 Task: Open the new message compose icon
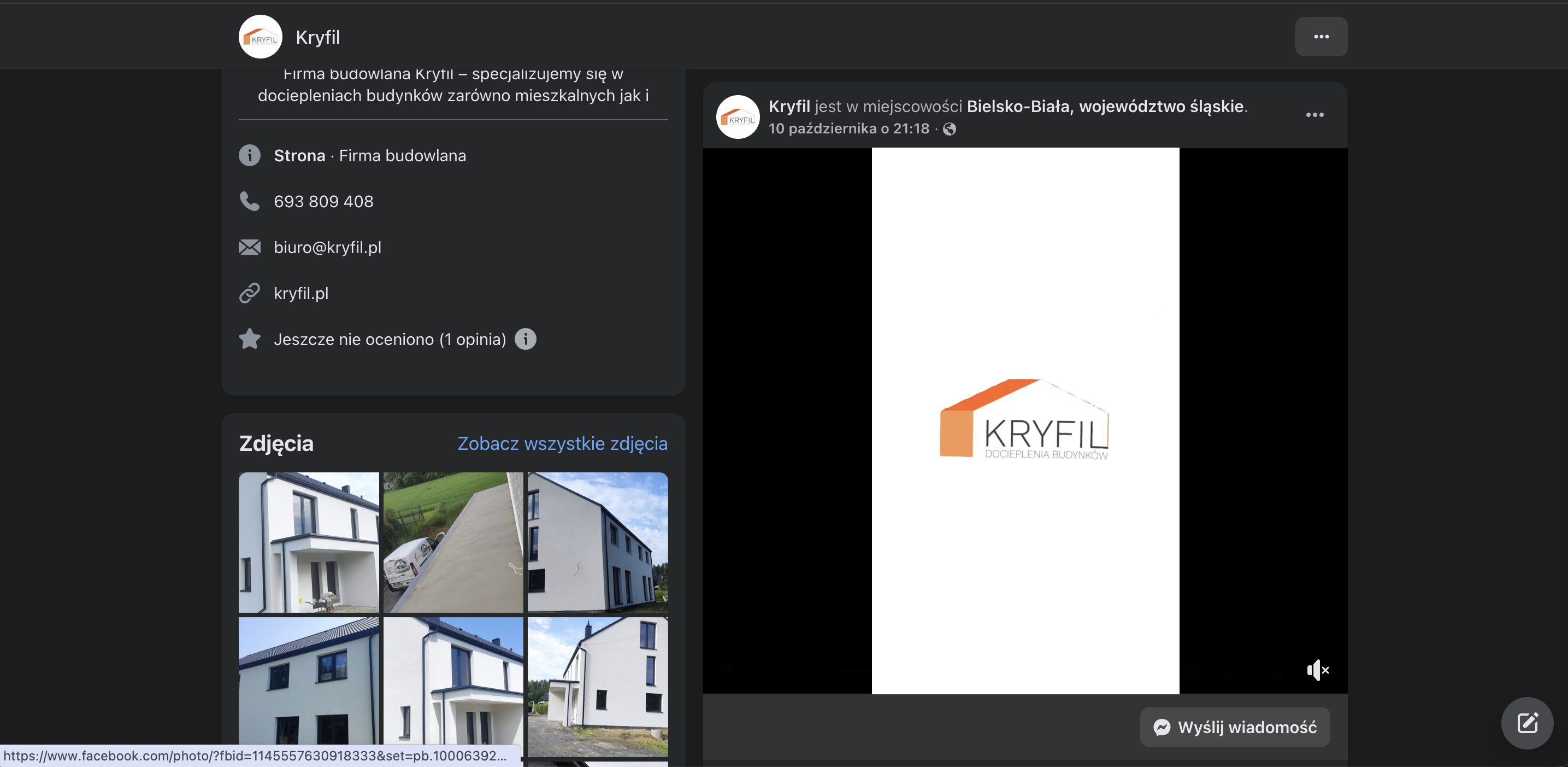point(1526,723)
